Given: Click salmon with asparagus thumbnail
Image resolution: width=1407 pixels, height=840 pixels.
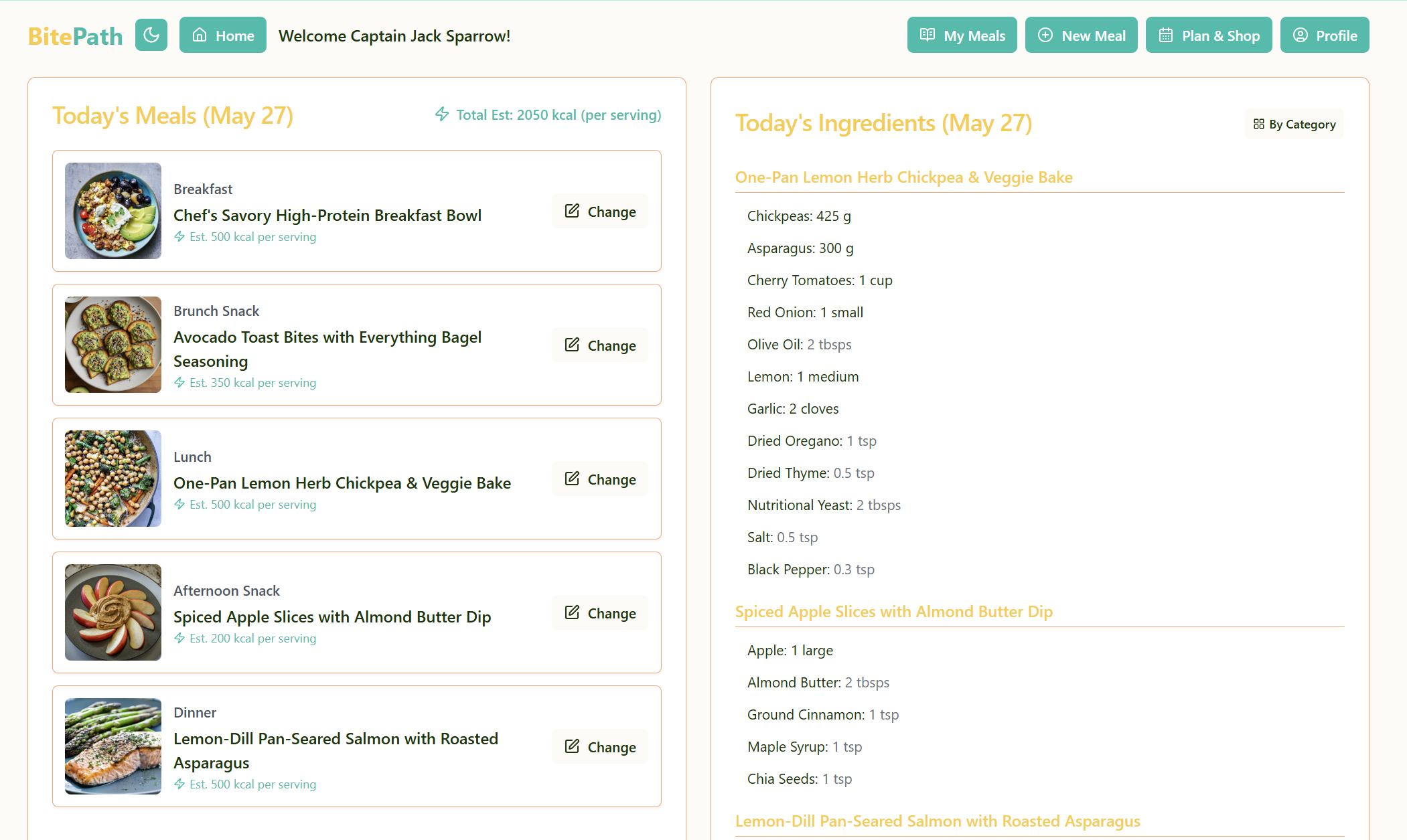Looking at the screenshot, I should [x=113, y=746].
